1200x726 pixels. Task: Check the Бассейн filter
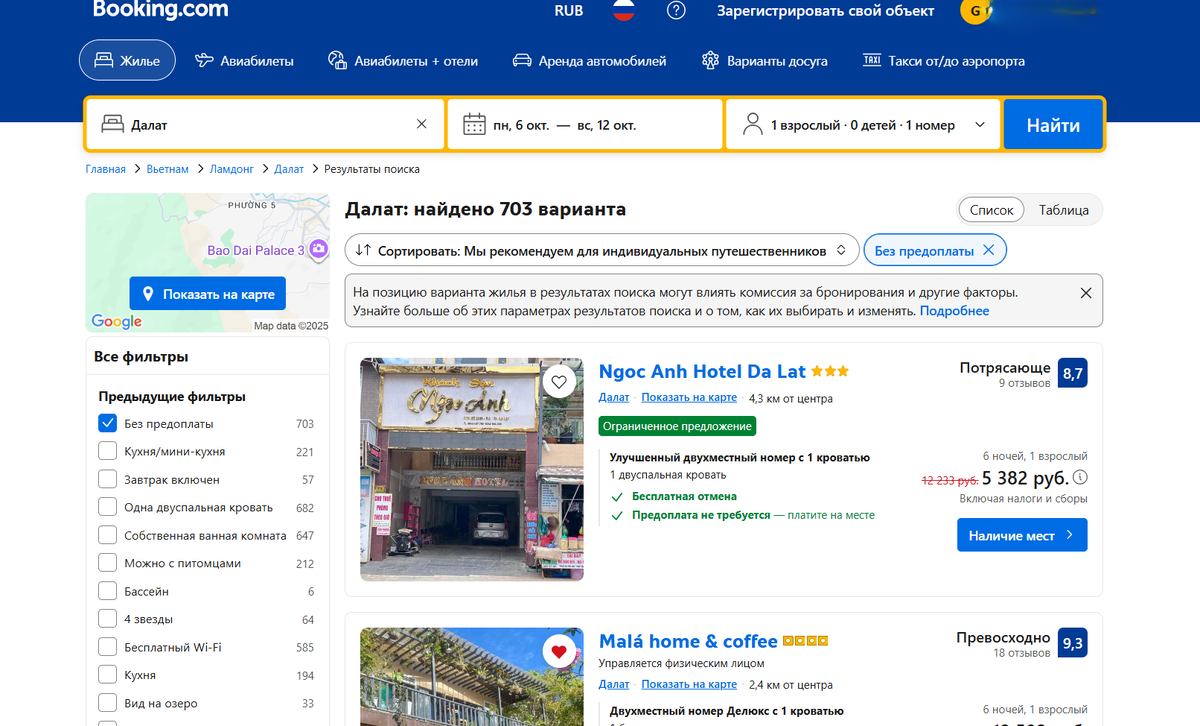point(108,591)
